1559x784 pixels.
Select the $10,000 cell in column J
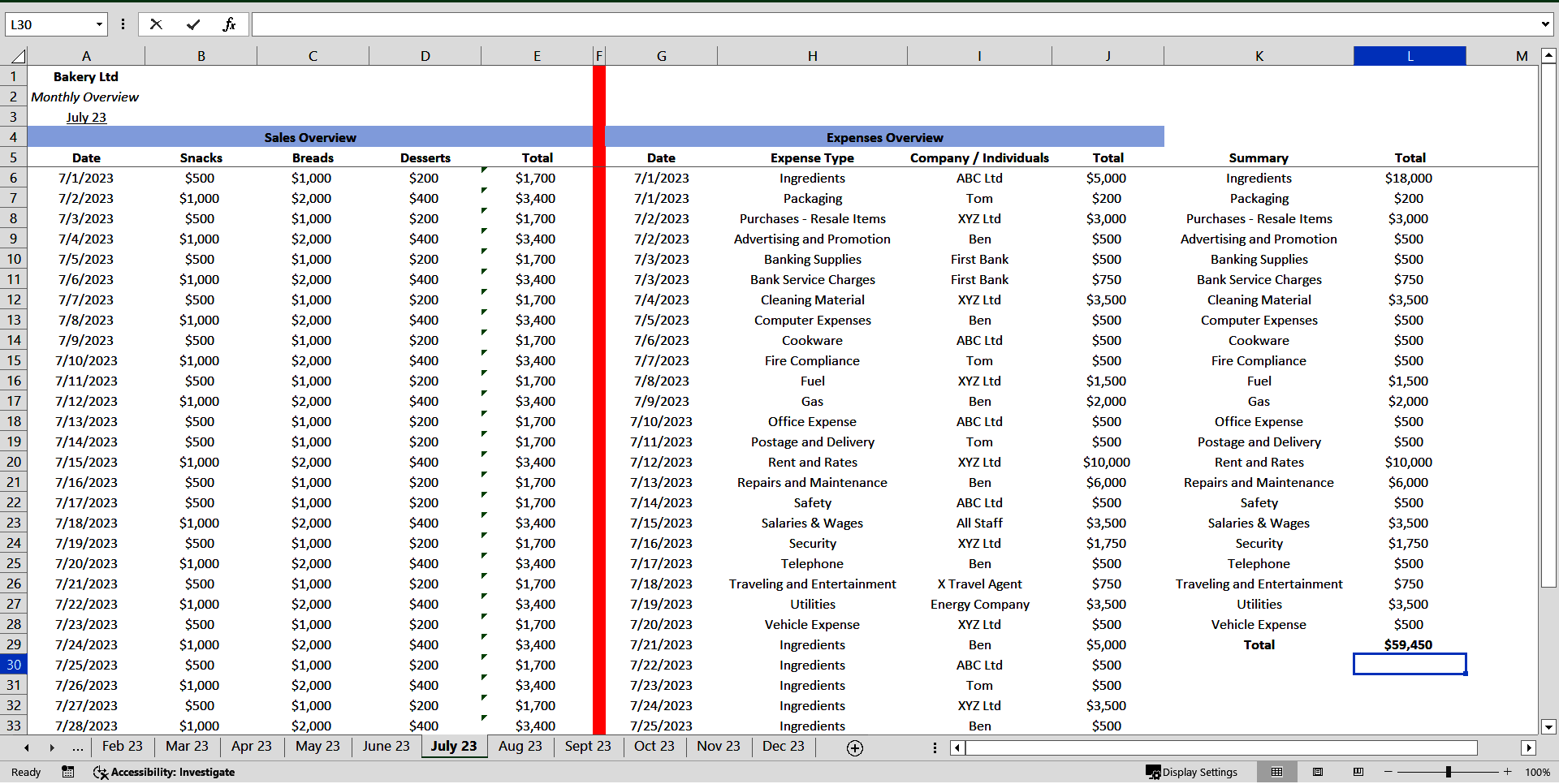(1108, 462)
